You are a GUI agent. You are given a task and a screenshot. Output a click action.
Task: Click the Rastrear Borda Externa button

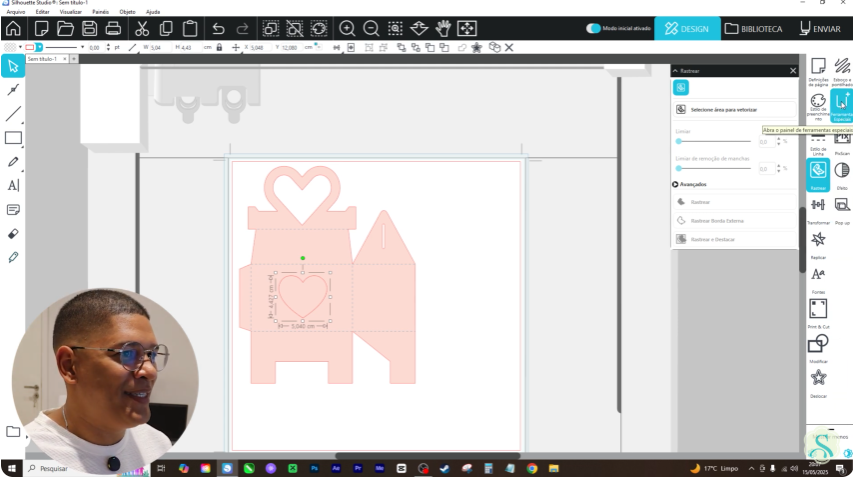[734, 221]
